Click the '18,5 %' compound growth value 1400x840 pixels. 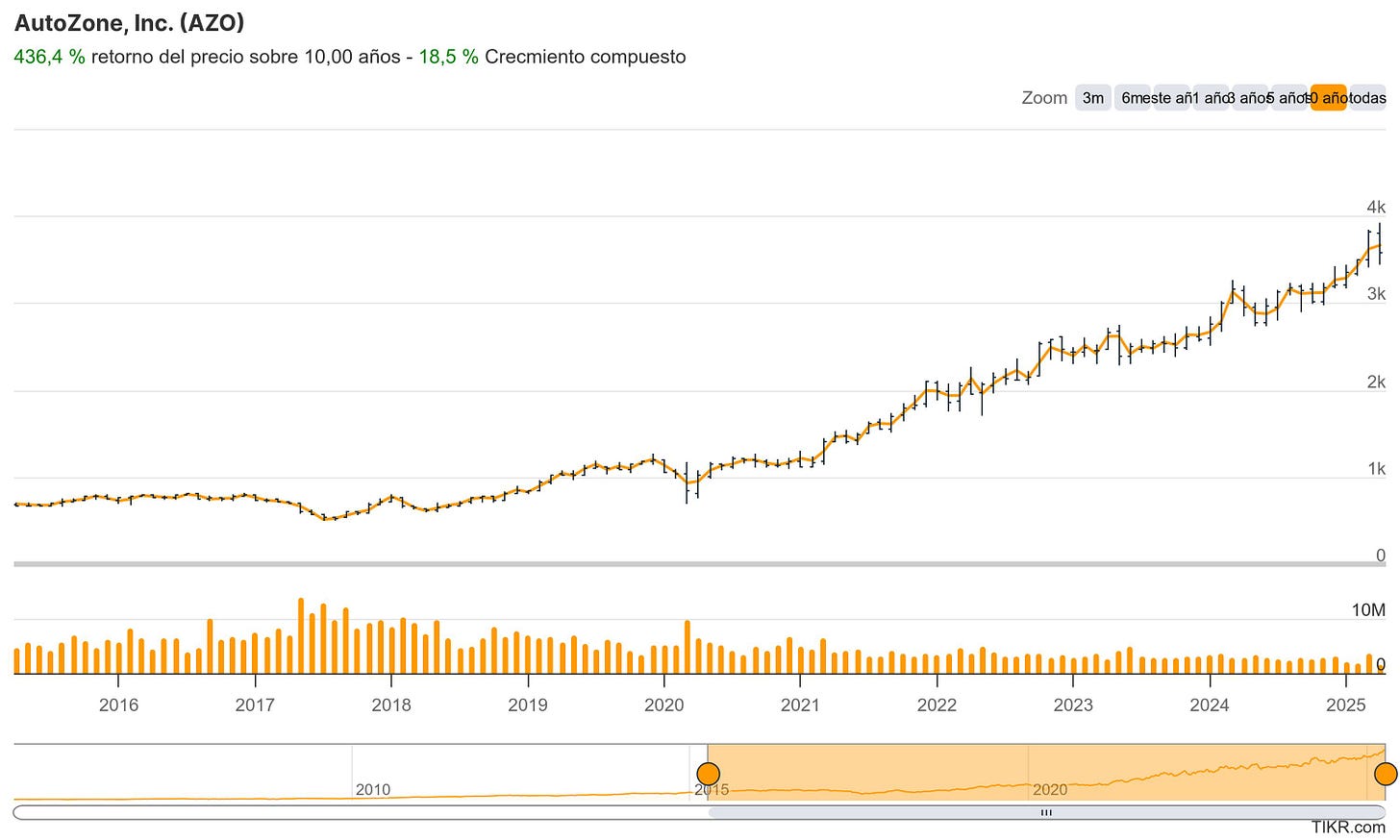[x=448, y=57]
